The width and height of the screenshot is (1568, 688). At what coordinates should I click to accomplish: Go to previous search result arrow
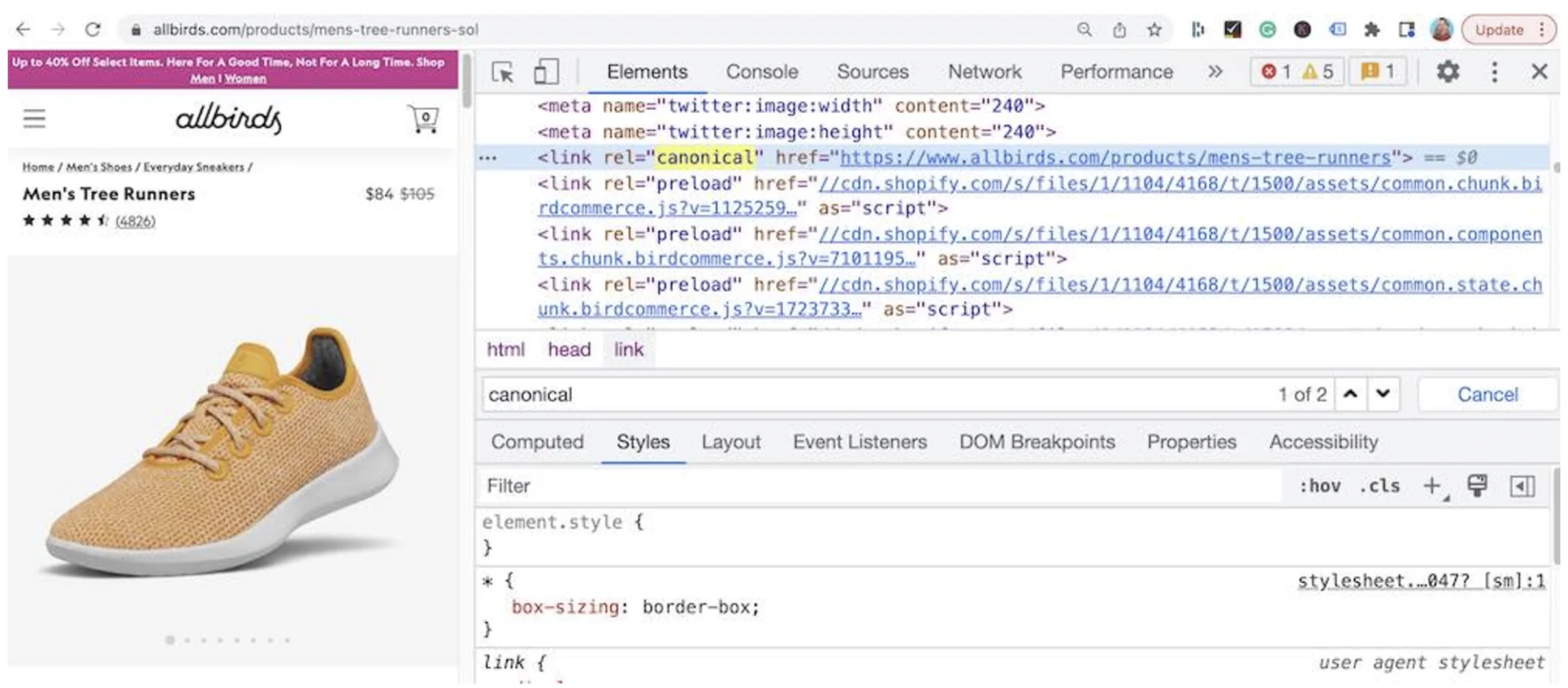click(x=1351, y=394)
